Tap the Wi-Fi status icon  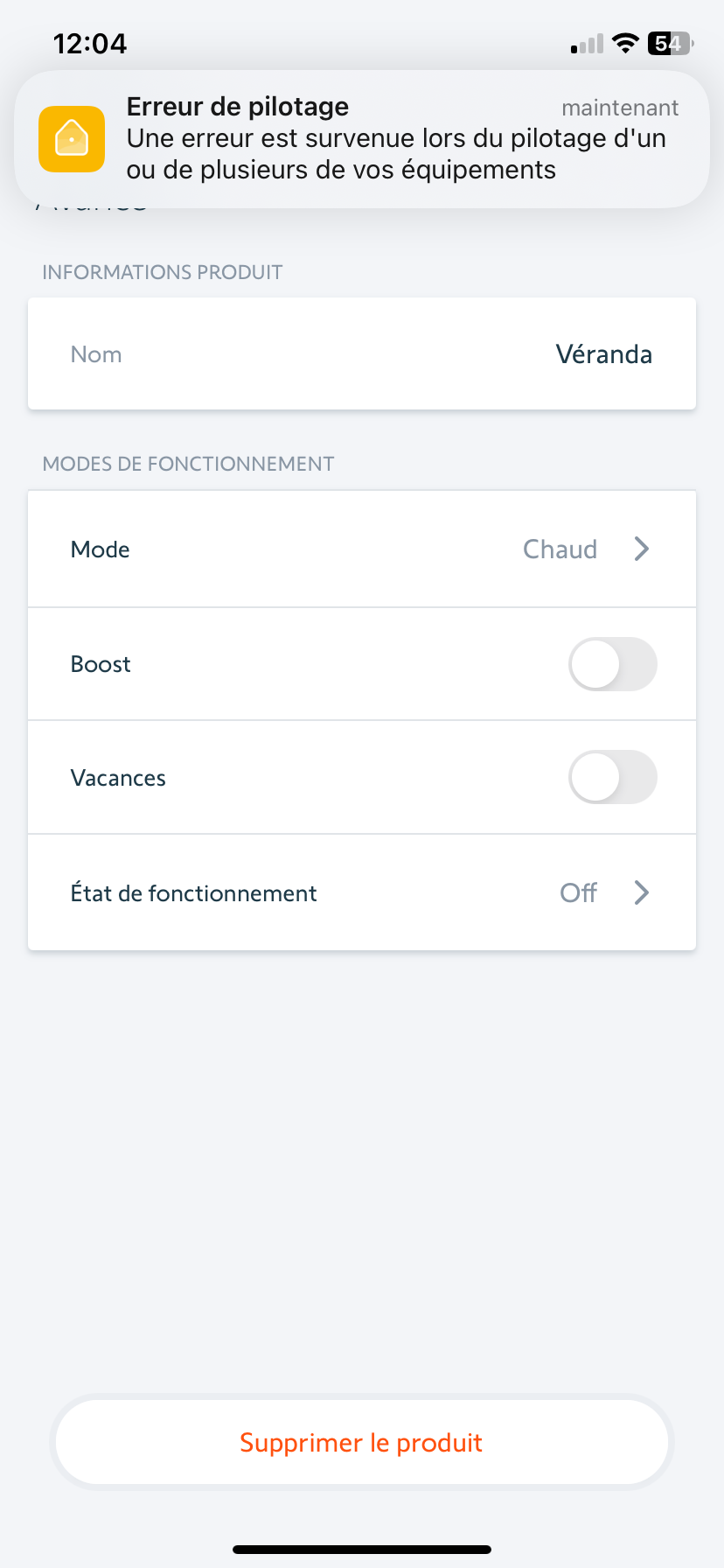pos(625,43)
